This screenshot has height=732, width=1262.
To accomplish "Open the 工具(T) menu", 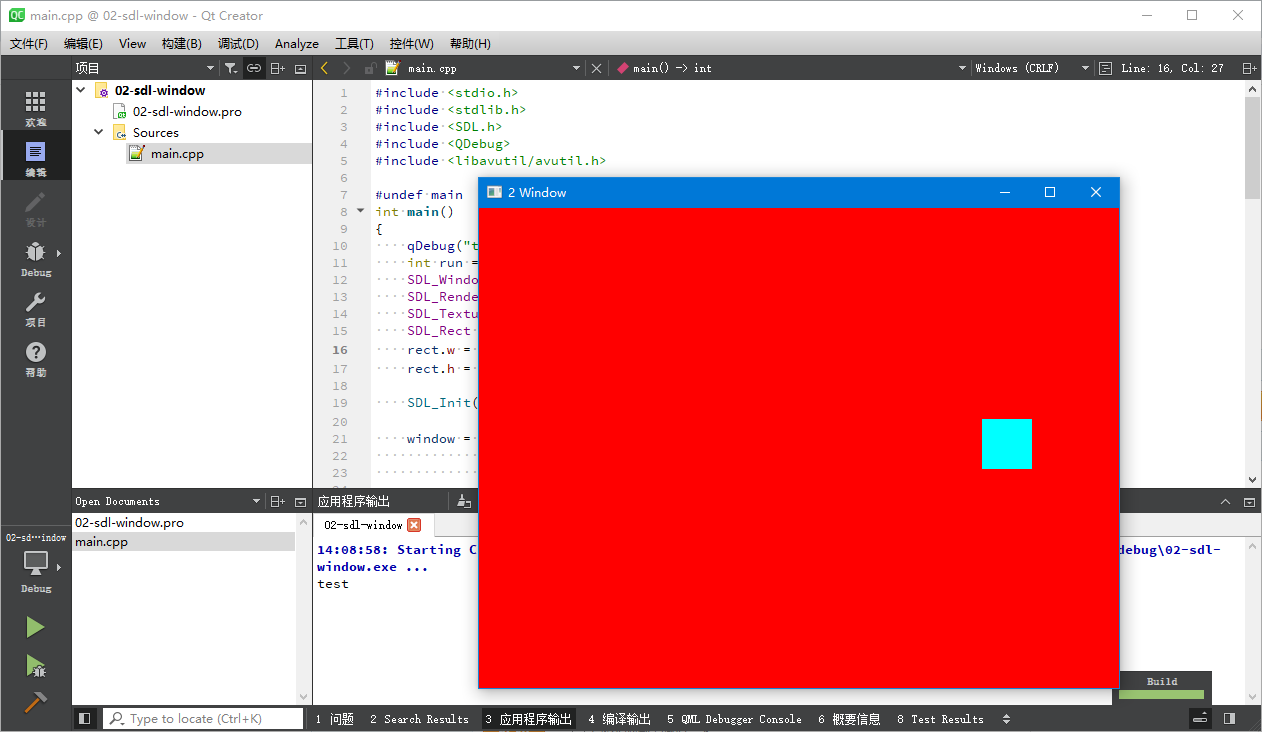I will coord(354,44).
